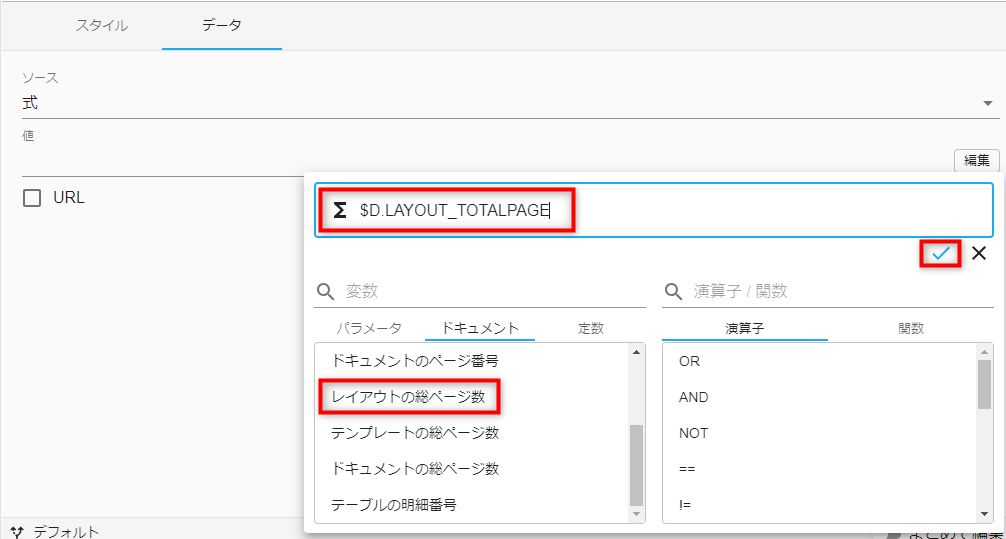Click the variable search magnifier icon

point(326,292)
